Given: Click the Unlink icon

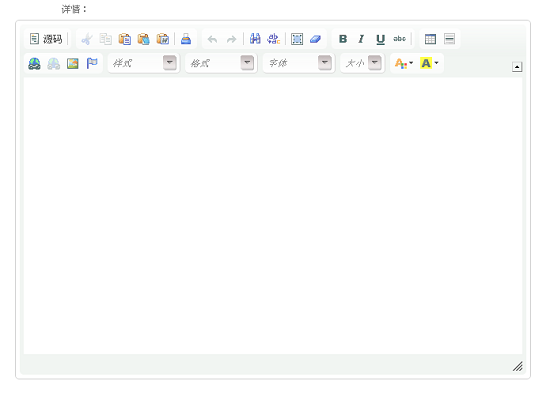Looking at the screenshot, I should coord(53,63).
